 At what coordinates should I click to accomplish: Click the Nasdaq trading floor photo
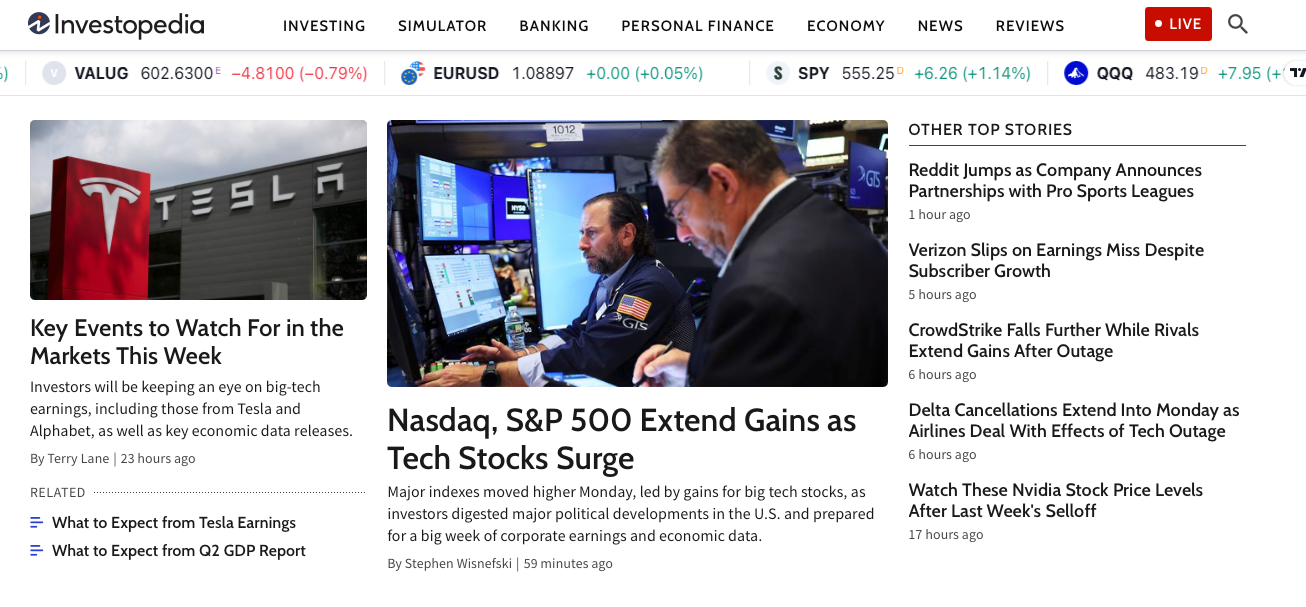(x=637, y=253)
